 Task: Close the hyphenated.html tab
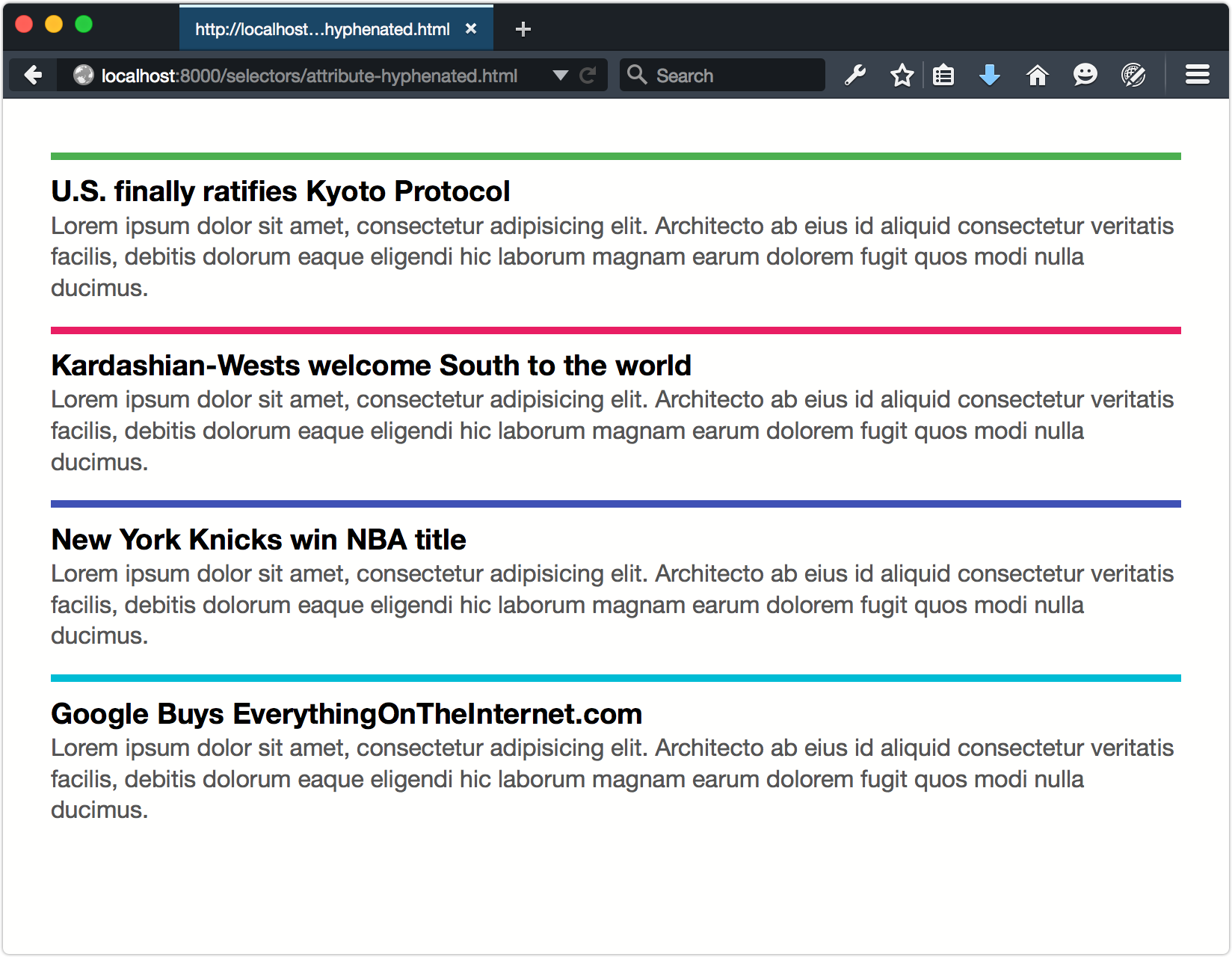(x=471, y=29)
